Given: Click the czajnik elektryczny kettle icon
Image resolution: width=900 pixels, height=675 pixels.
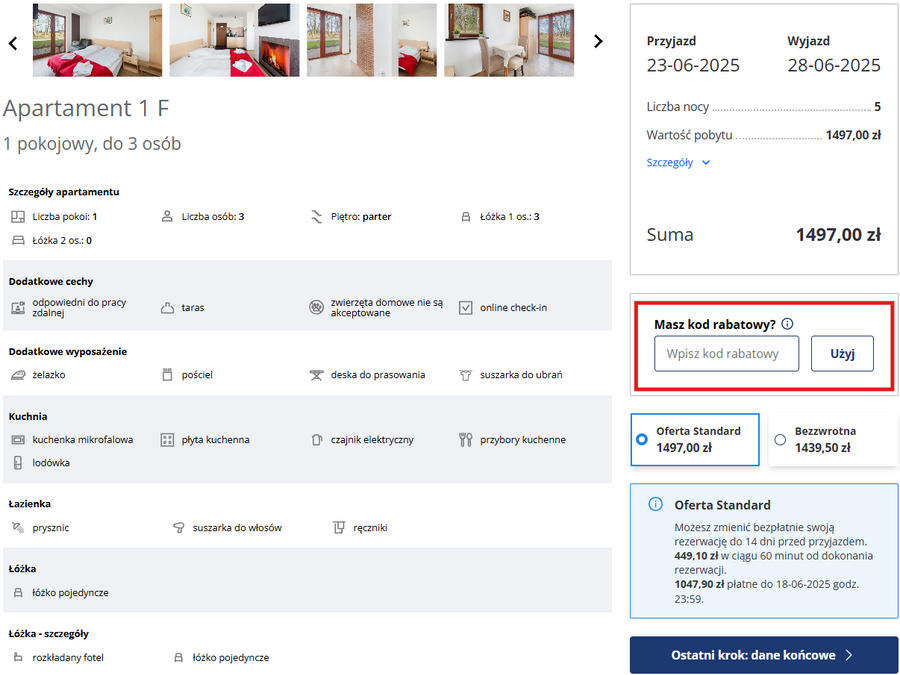Looking at the screenshot, I should 317,440.
